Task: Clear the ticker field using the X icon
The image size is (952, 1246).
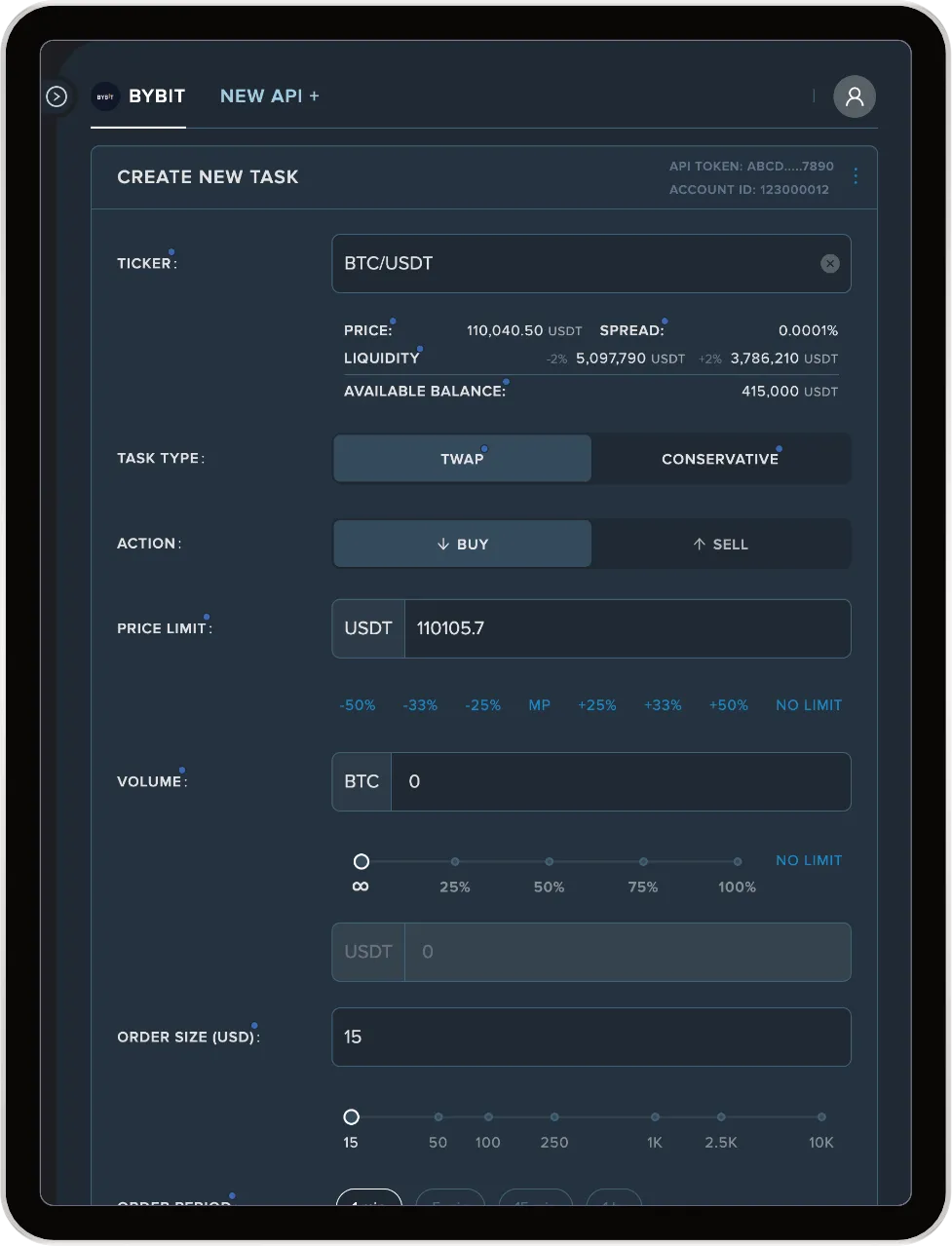Action: point(829,263)
